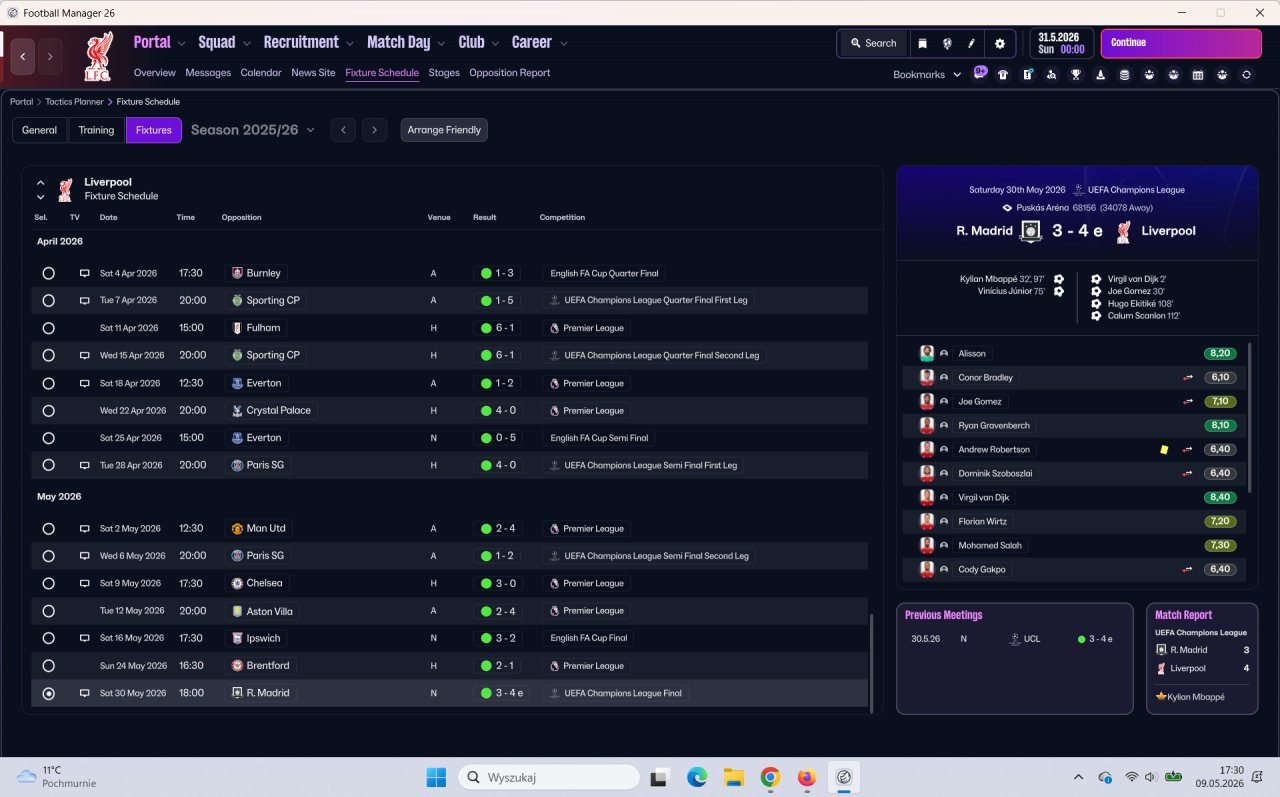
Task: Click the Burnley club badge icon
Action: pyautogui.click(x=237, y=273)
